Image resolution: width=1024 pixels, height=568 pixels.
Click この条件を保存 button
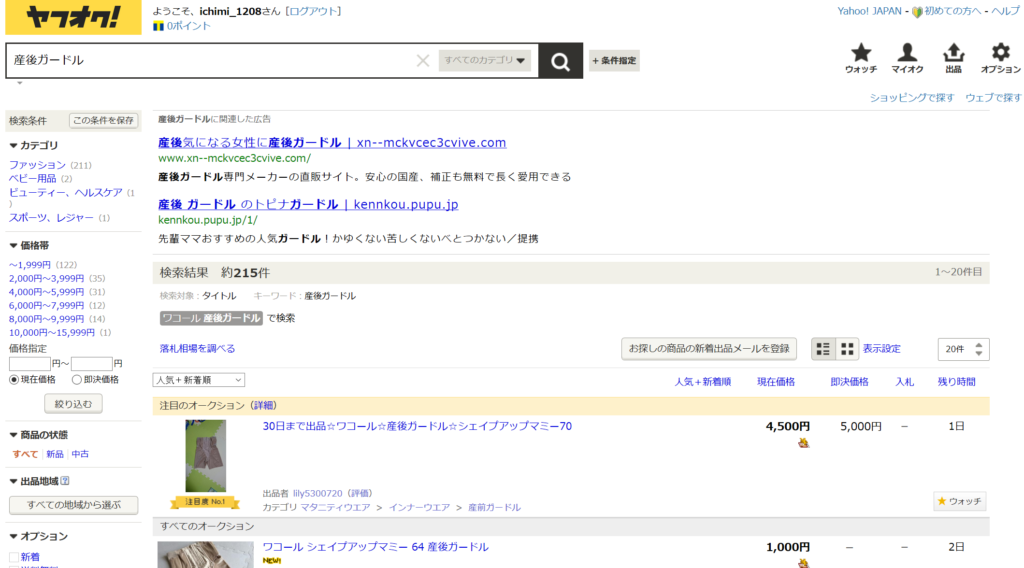click(x=103, y=121)
